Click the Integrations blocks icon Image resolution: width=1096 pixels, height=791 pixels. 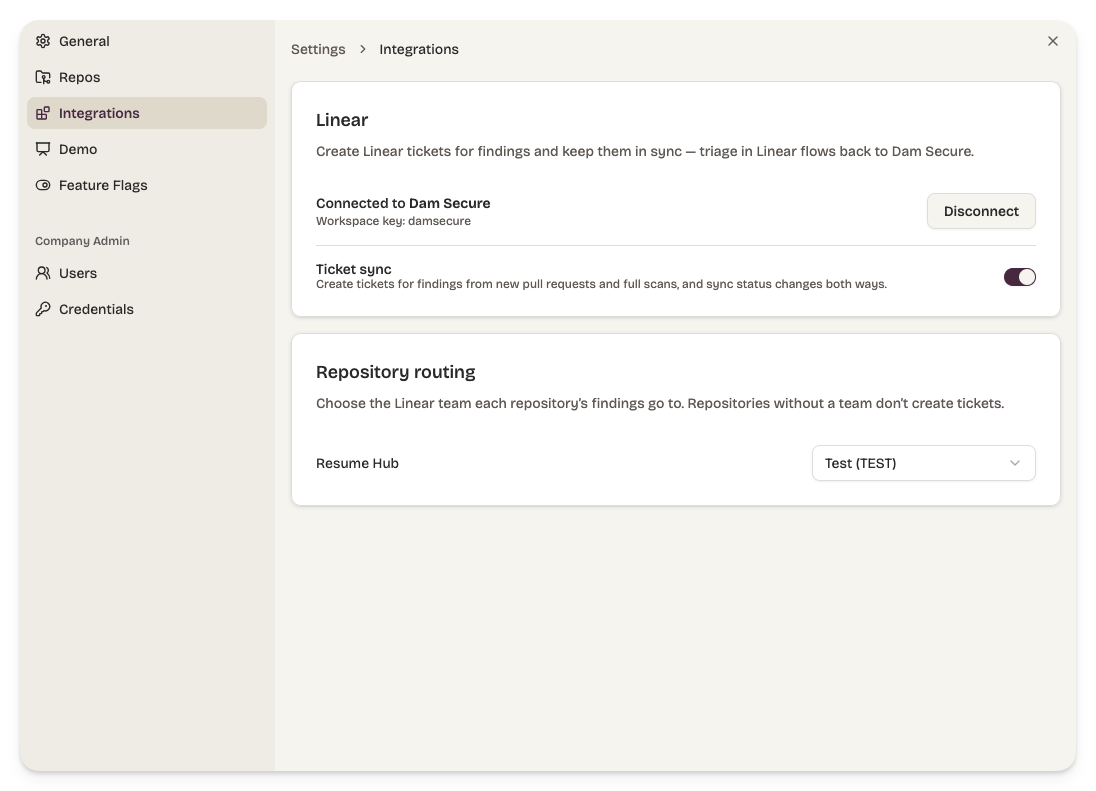tap(43, 113)
